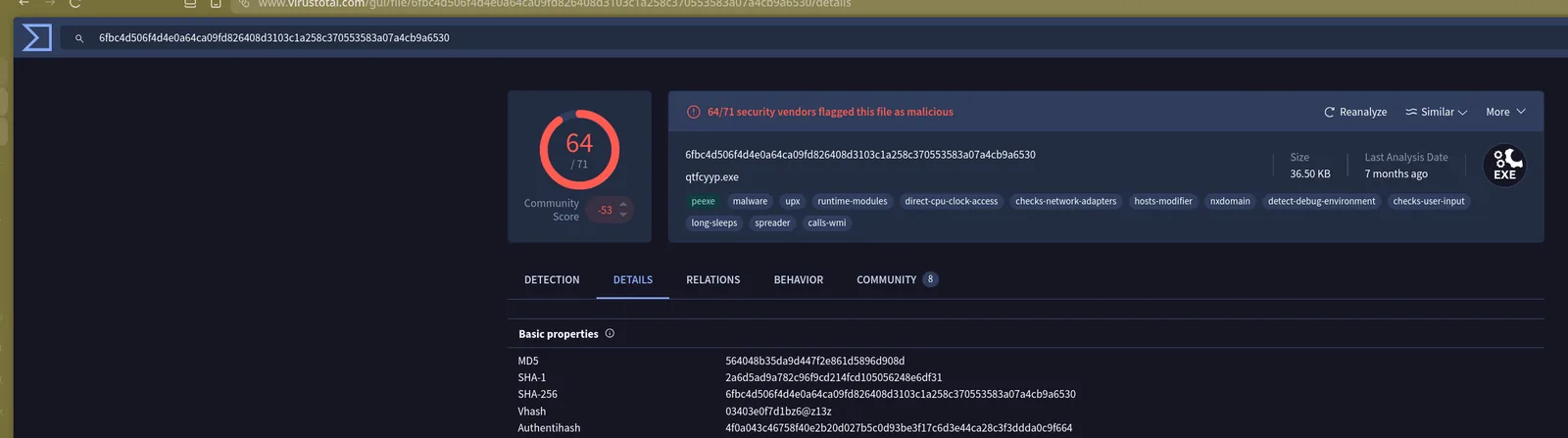Open the BEHAVIOR tab
The image size is (1568, 438).
(798, 280)
